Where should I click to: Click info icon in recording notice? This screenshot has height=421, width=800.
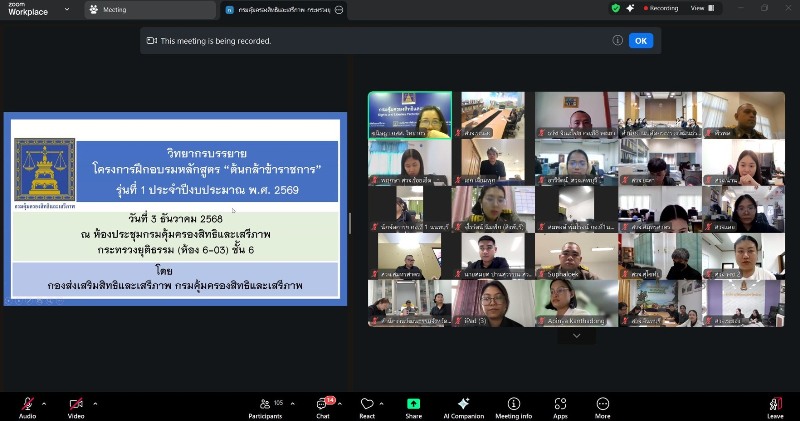[x=618, y=40]
